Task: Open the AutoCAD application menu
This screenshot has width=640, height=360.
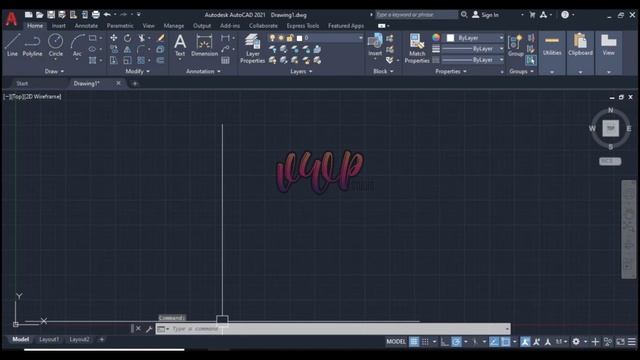Action: point(11,19)
